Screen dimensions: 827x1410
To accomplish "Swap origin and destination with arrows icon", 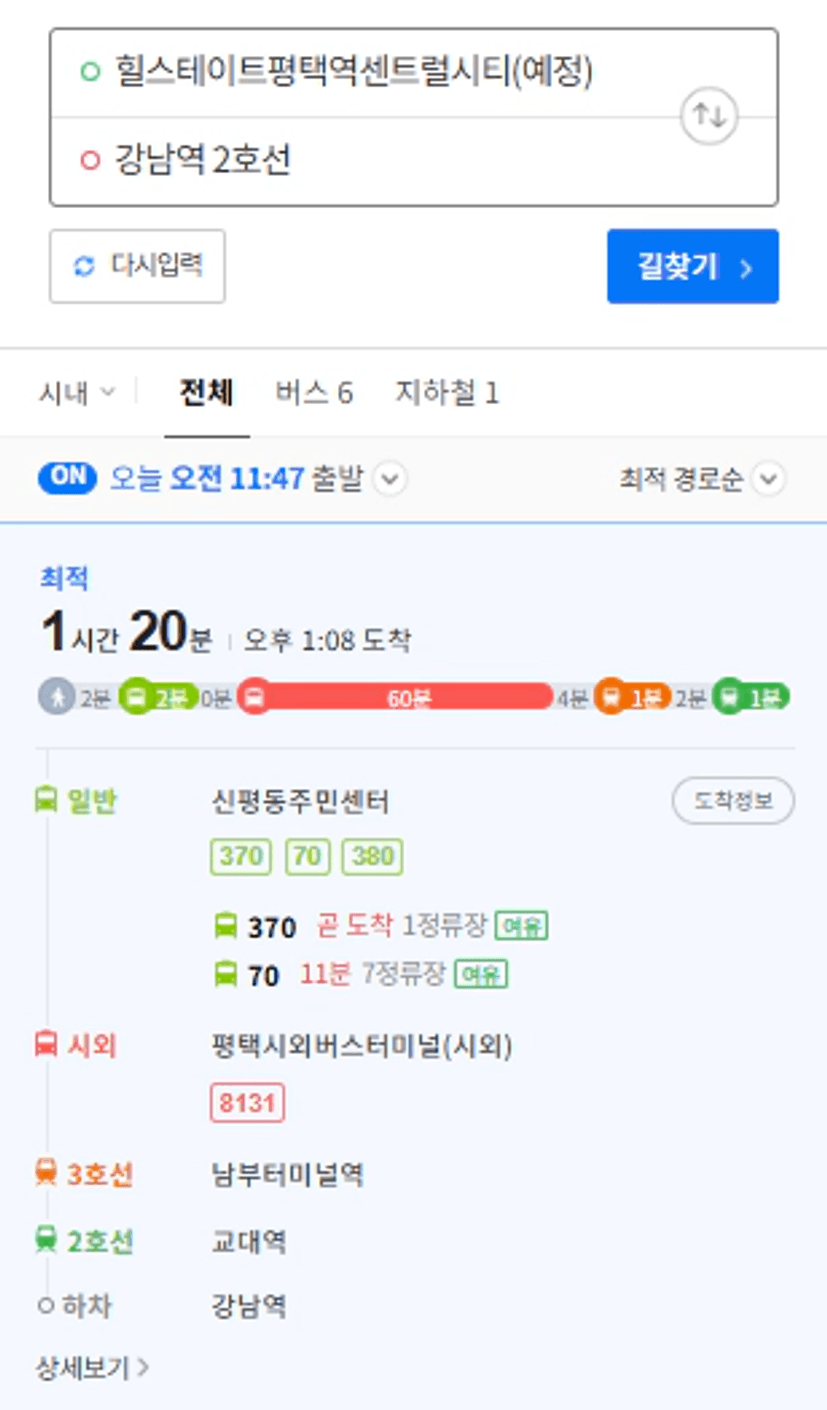I will click(x=709, y=117).
